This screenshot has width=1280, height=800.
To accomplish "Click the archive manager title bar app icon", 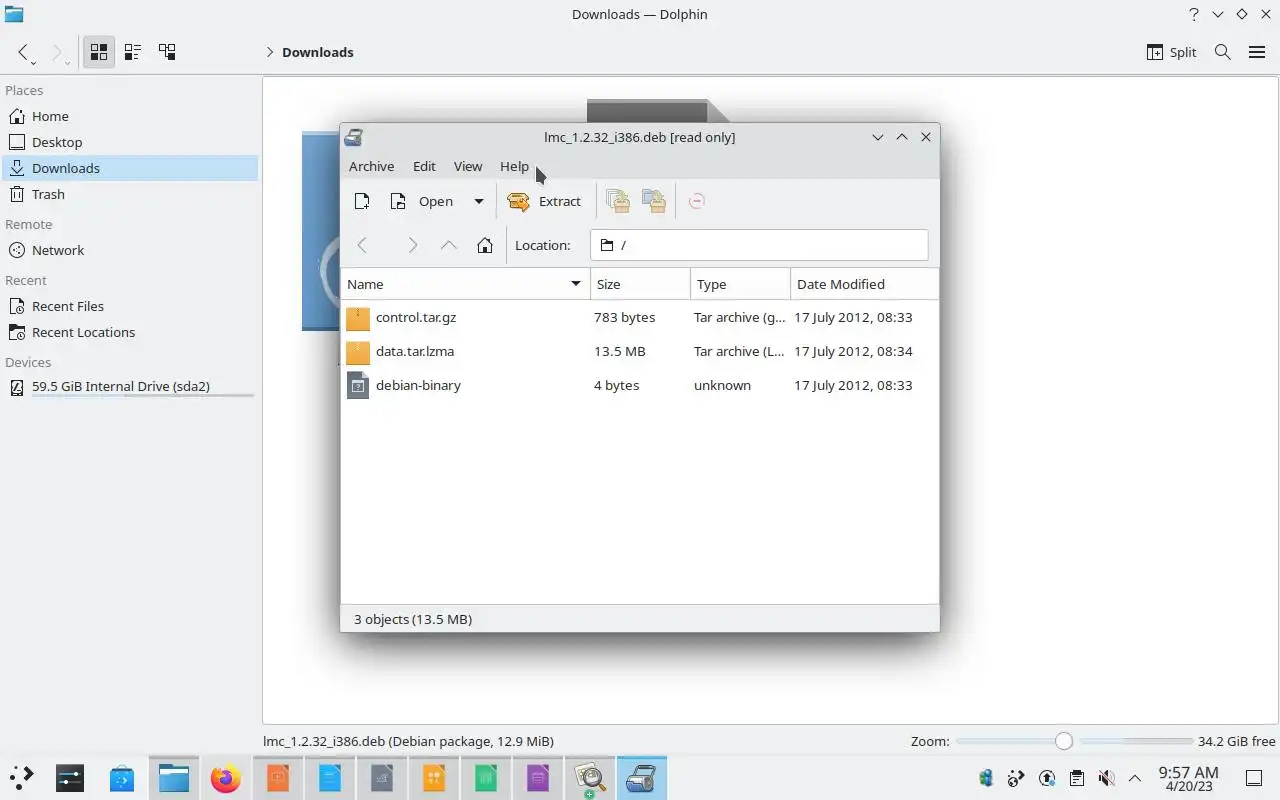I will point(354,137).
